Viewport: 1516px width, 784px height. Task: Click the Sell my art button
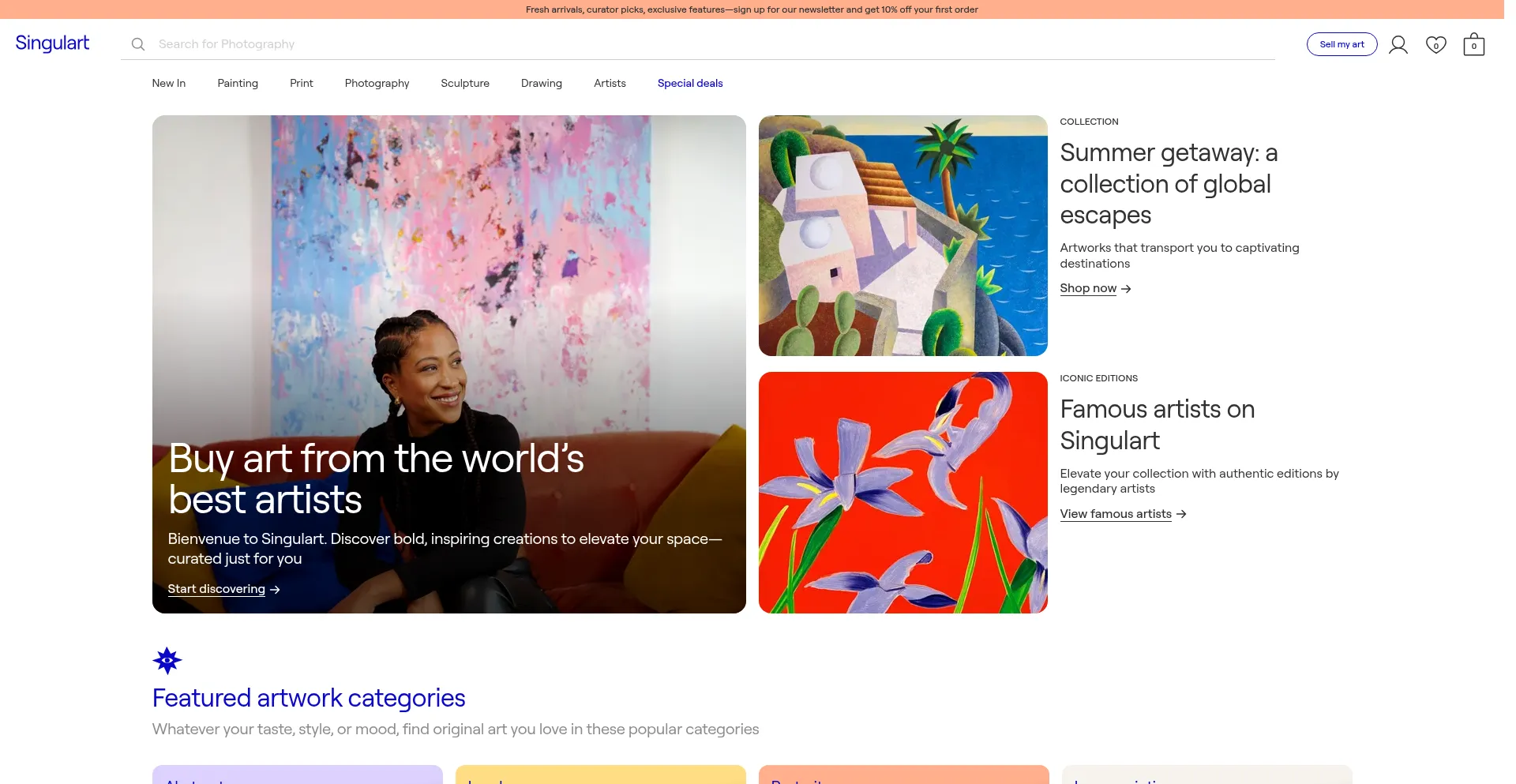pos(1342,44)
